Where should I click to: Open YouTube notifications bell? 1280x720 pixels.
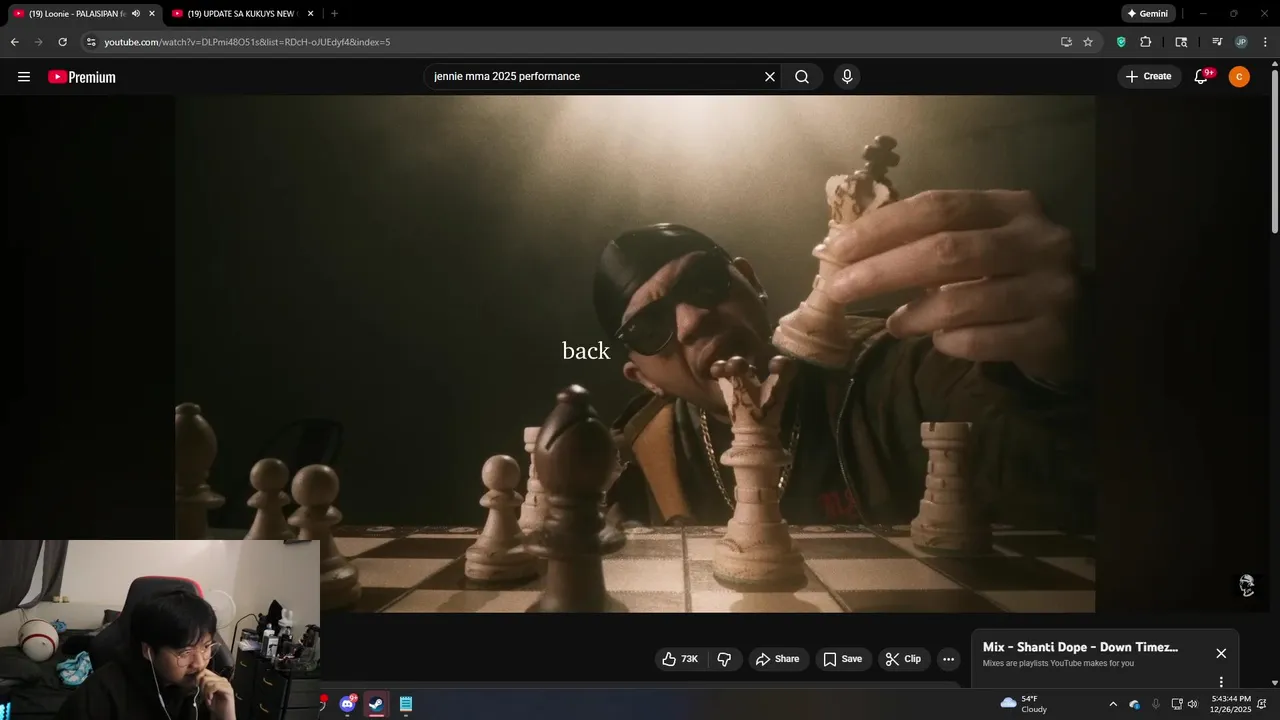(x=1202, y=77)
